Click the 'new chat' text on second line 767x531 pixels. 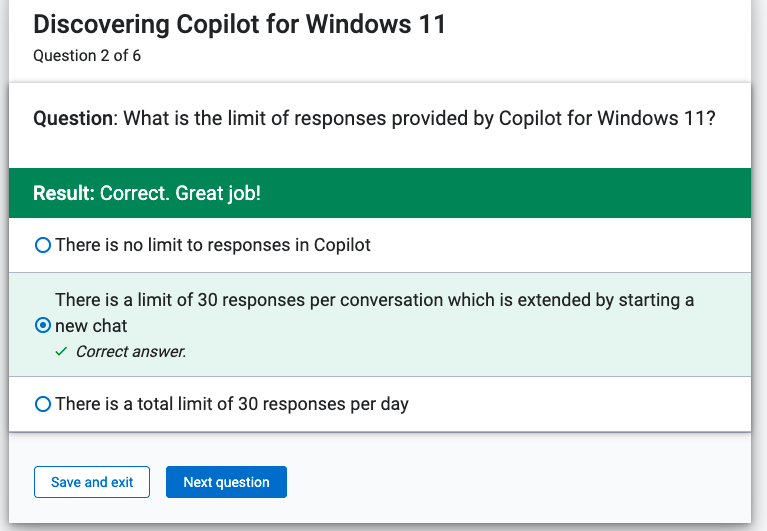click(x=91, y=326)
